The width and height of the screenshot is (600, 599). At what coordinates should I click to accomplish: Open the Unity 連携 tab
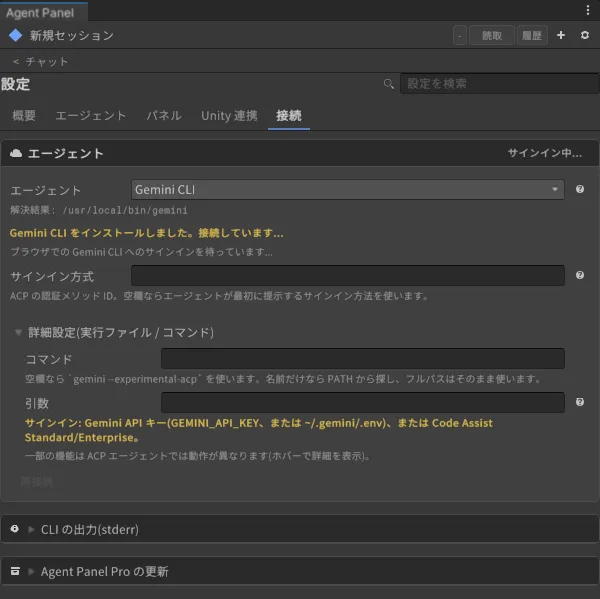[229, 116]
